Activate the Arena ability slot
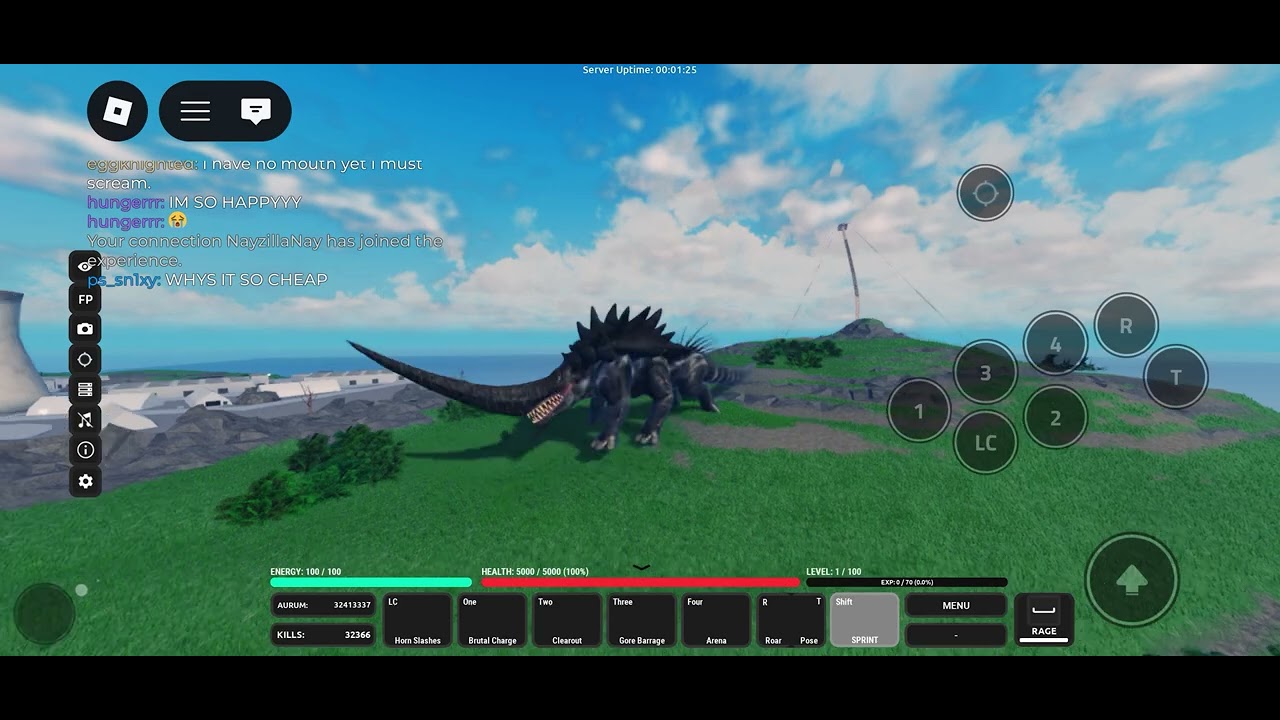Screen dimensions: 1280x720 [716, 620]
